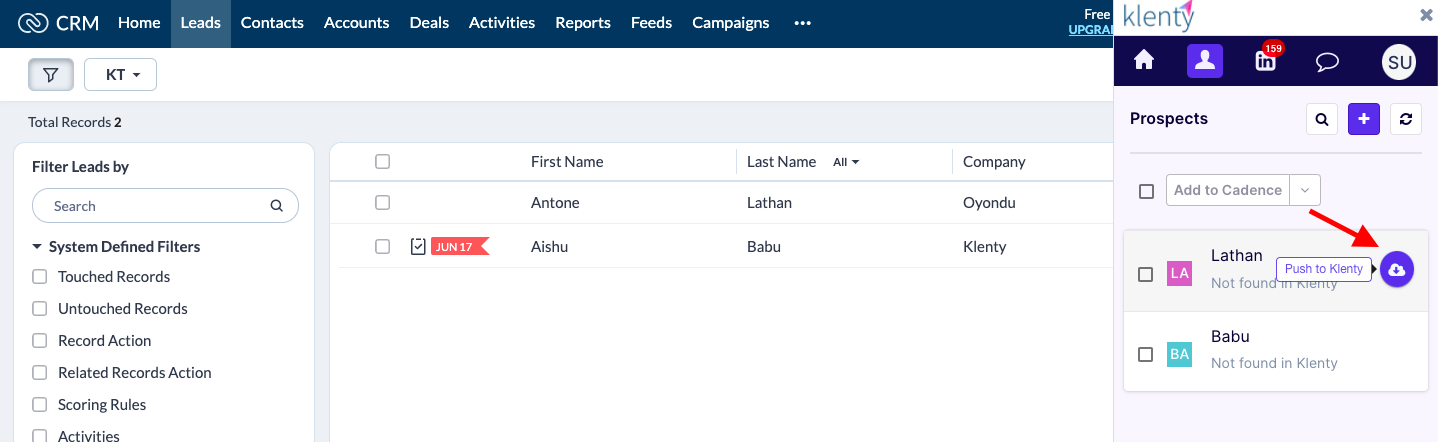This screenshot has width=1438, height=442.
Task: Go to the Deals tab
Action: click(429, 23)
